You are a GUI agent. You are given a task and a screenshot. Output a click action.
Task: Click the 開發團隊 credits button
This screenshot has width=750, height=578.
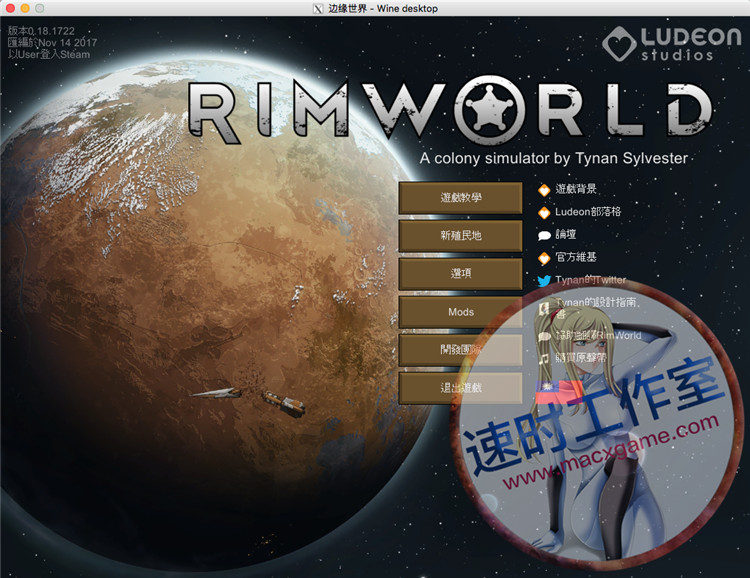pos(461,350)
